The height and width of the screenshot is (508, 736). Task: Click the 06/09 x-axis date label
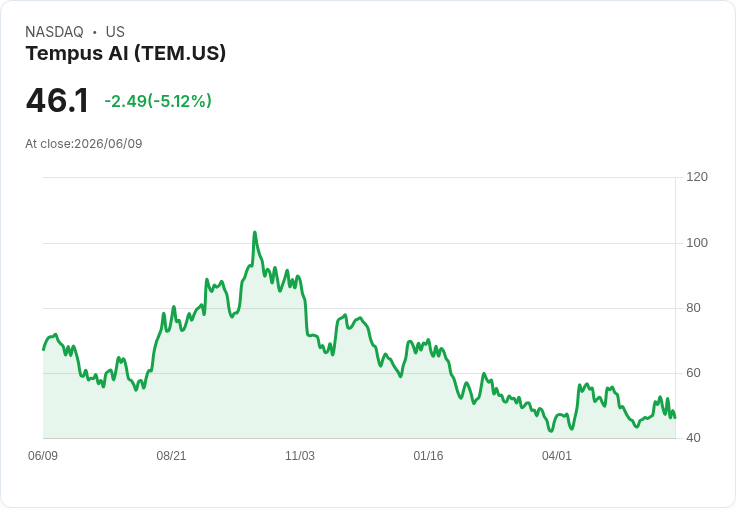pos(43,456)
